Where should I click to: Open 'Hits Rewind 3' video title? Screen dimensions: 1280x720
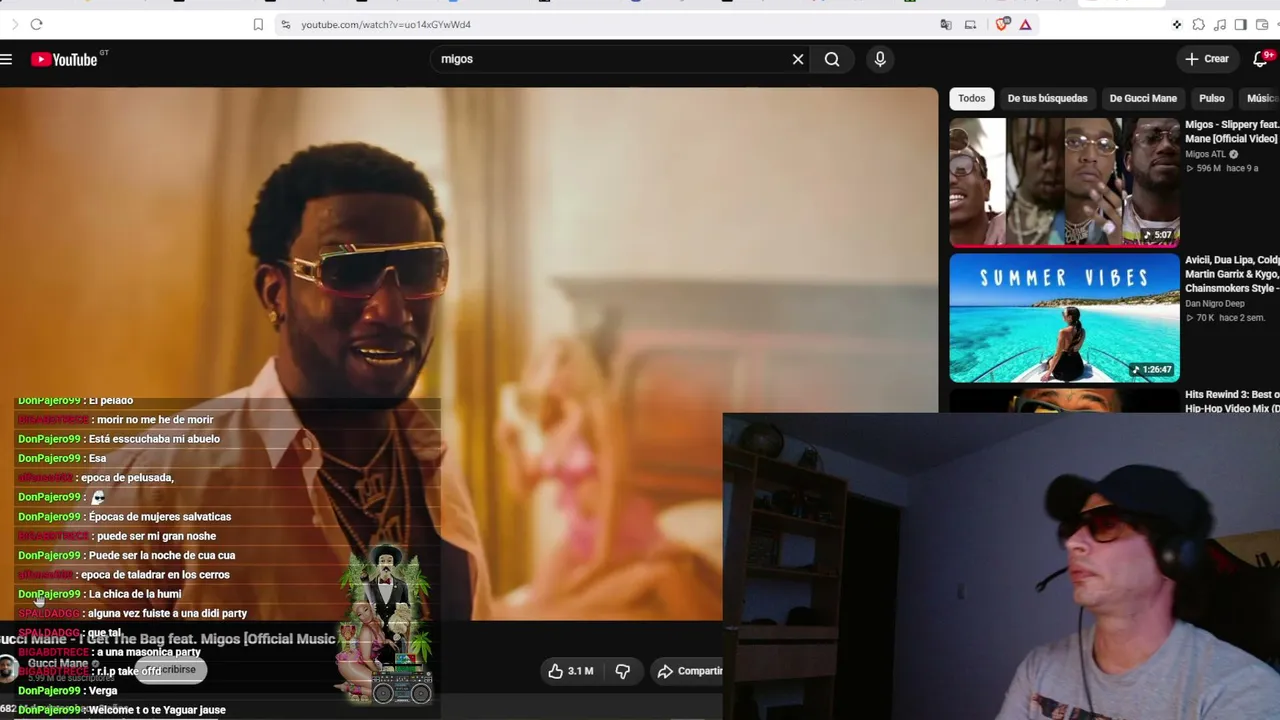(x=1232, y=401)
